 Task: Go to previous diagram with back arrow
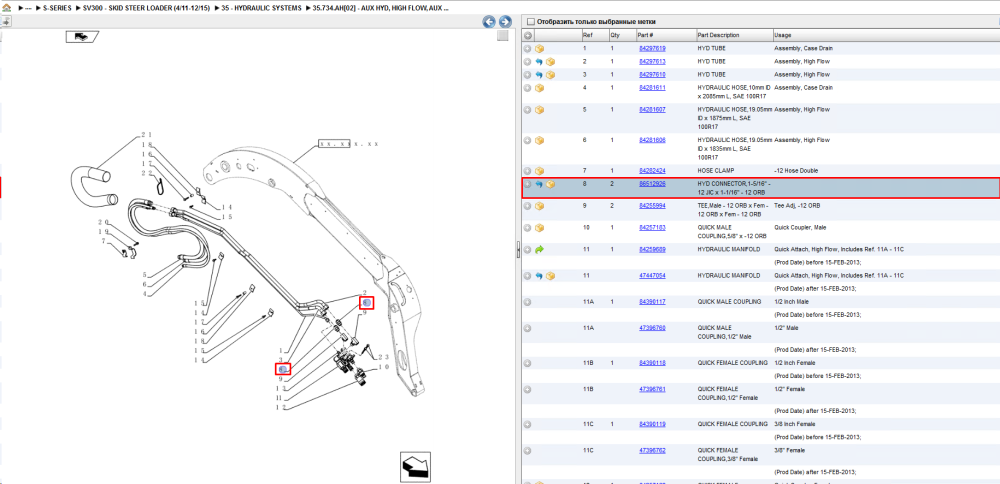point(489,22)
